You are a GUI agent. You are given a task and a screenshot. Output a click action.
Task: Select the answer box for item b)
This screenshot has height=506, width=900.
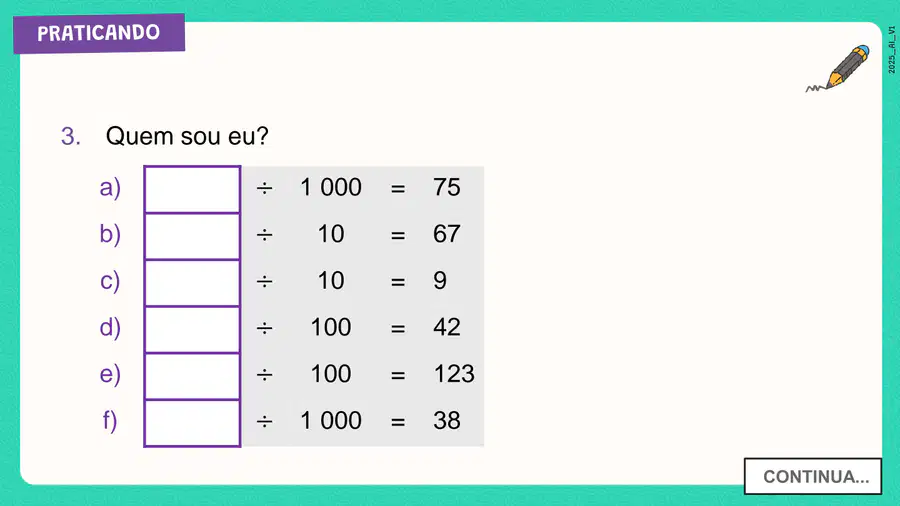(x=192, y=236)
